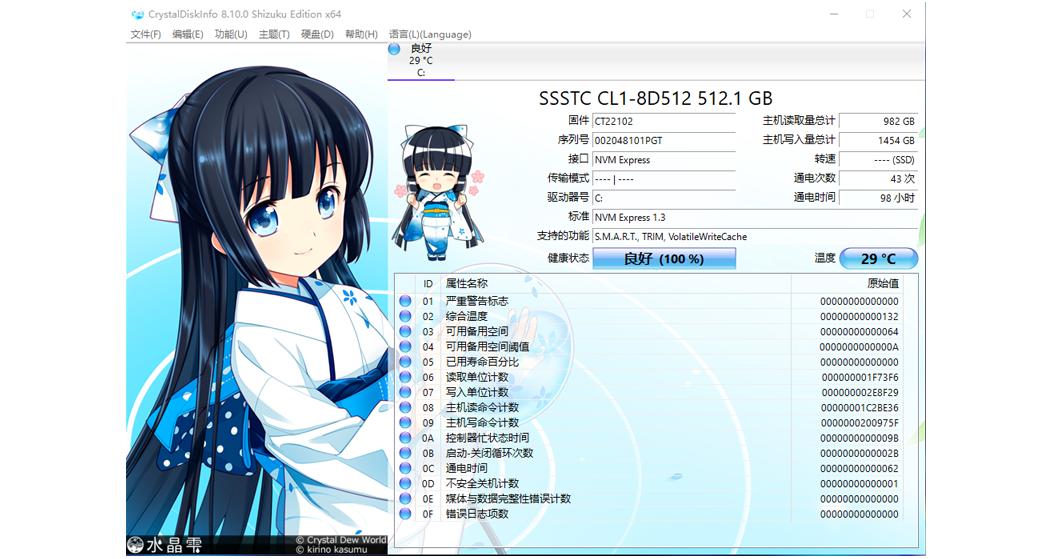
Task: Click raw value 0000000000000A
Action: point(859,347)
